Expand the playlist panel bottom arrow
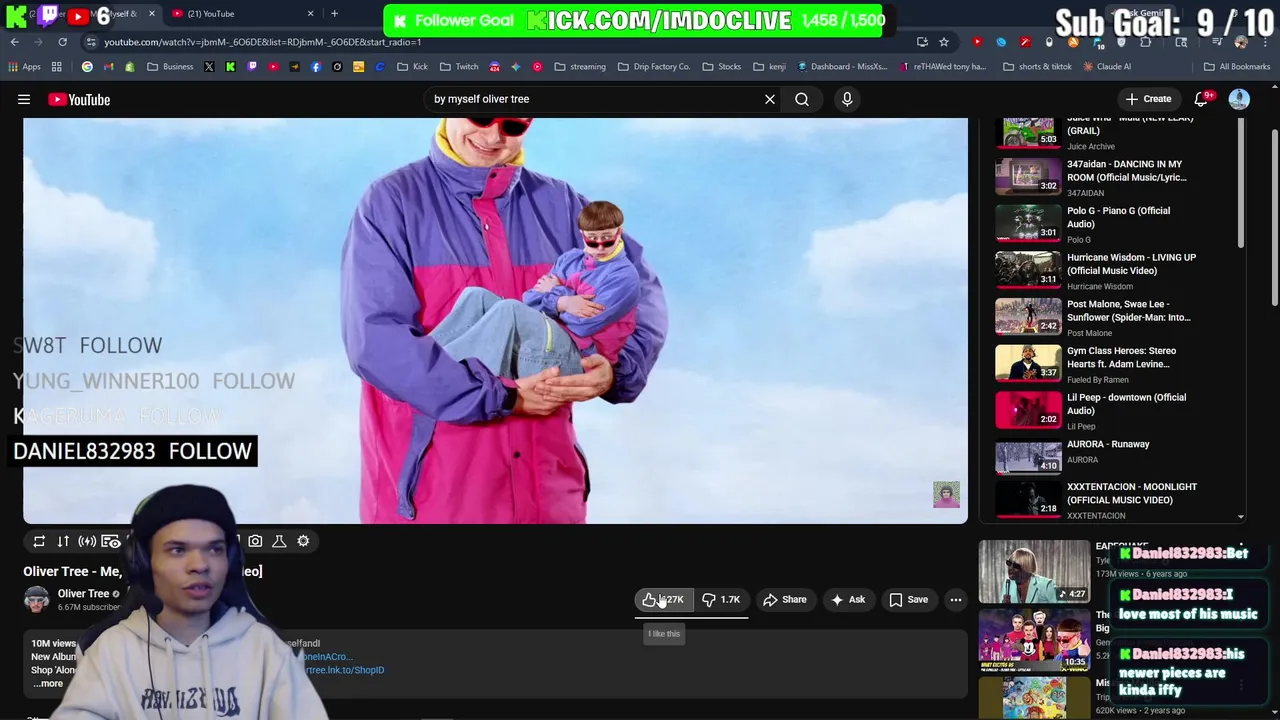This screenshot has height=720, width=1280. pos(1241,517)
